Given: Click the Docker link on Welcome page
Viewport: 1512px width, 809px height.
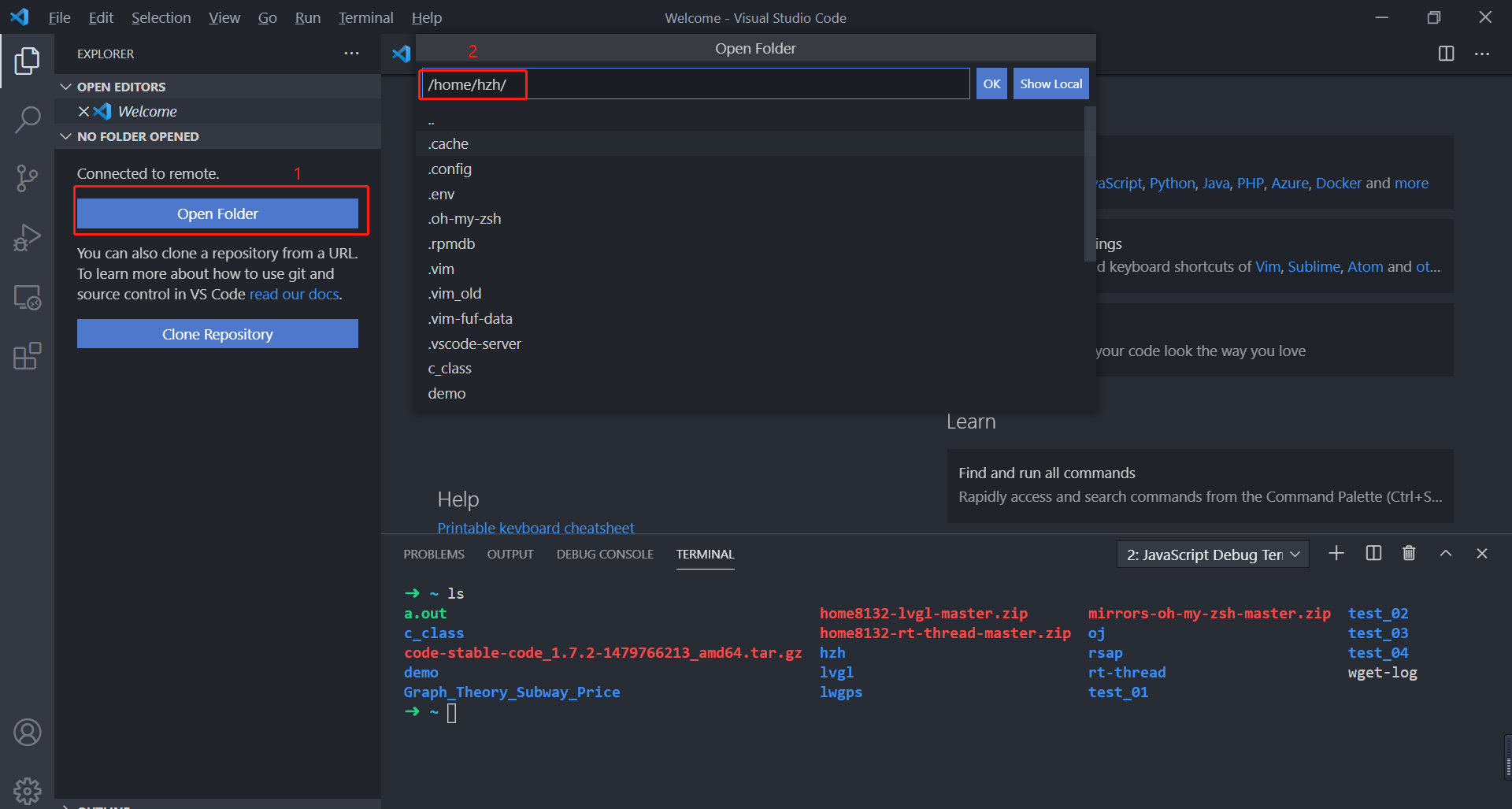Looking at the screenshot, I should point(1338,183).
